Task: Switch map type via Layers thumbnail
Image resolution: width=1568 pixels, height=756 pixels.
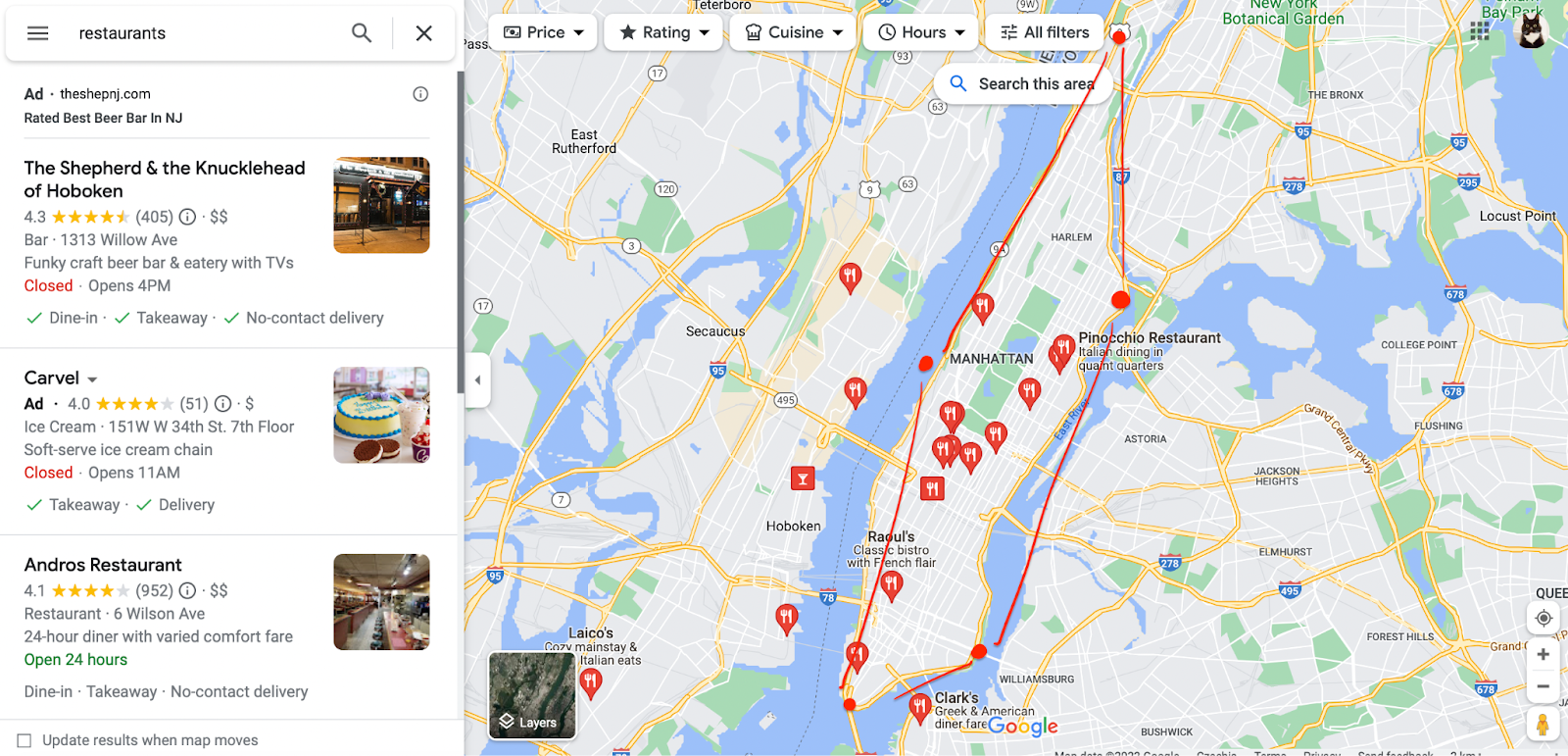Action: [532, 695]
